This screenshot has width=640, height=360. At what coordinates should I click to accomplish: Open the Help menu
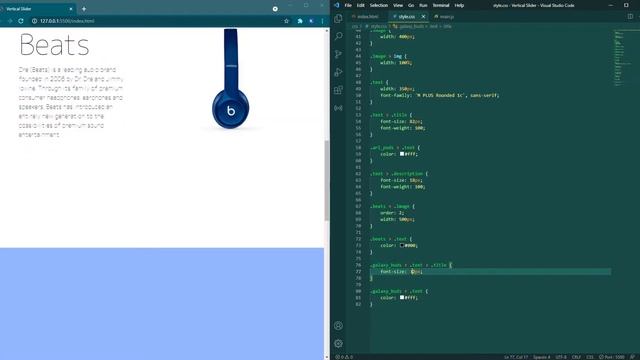459,5
